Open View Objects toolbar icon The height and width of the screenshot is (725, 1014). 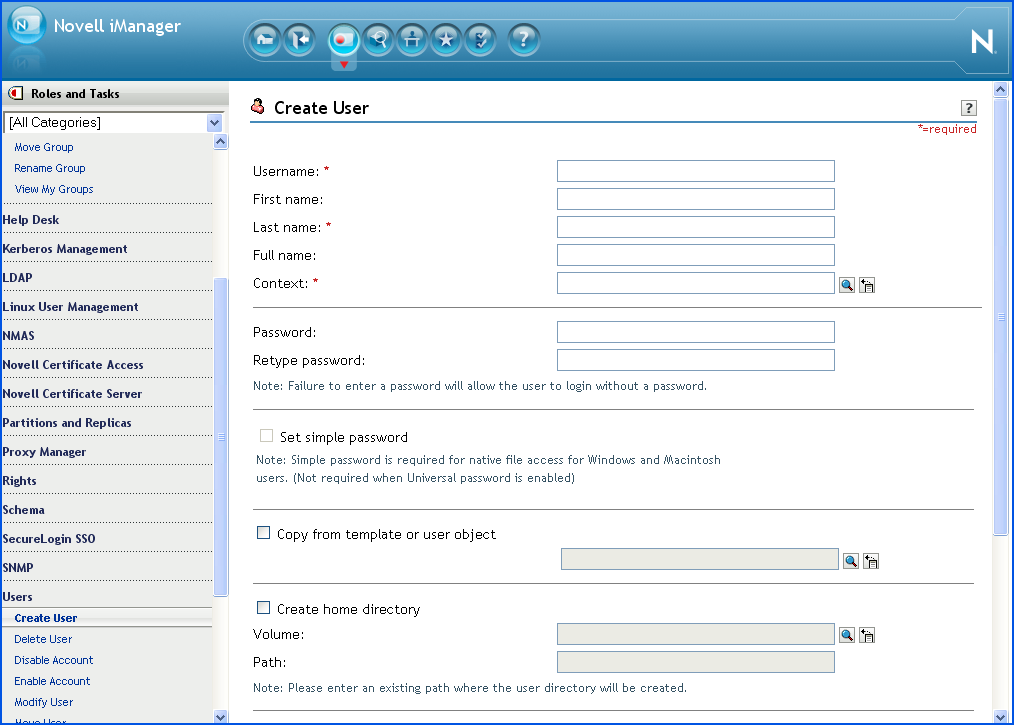(x=378, y=40)
